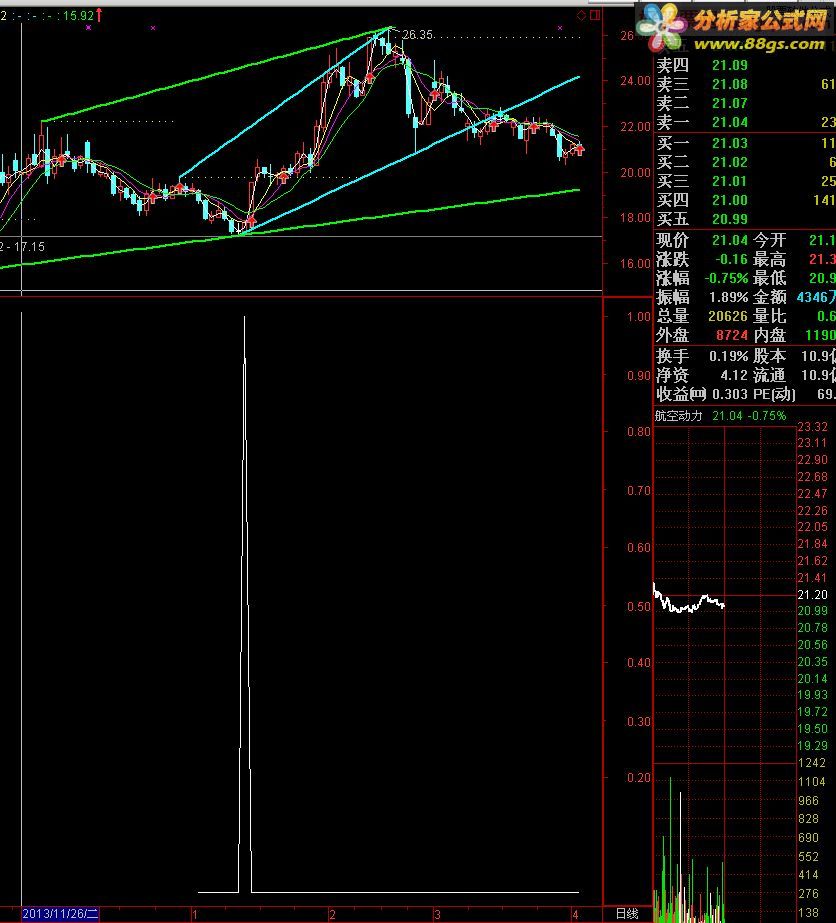The image size is (836, 923).
Task: Click the red up arrow beside 15.92
Action: click(99, 15)
